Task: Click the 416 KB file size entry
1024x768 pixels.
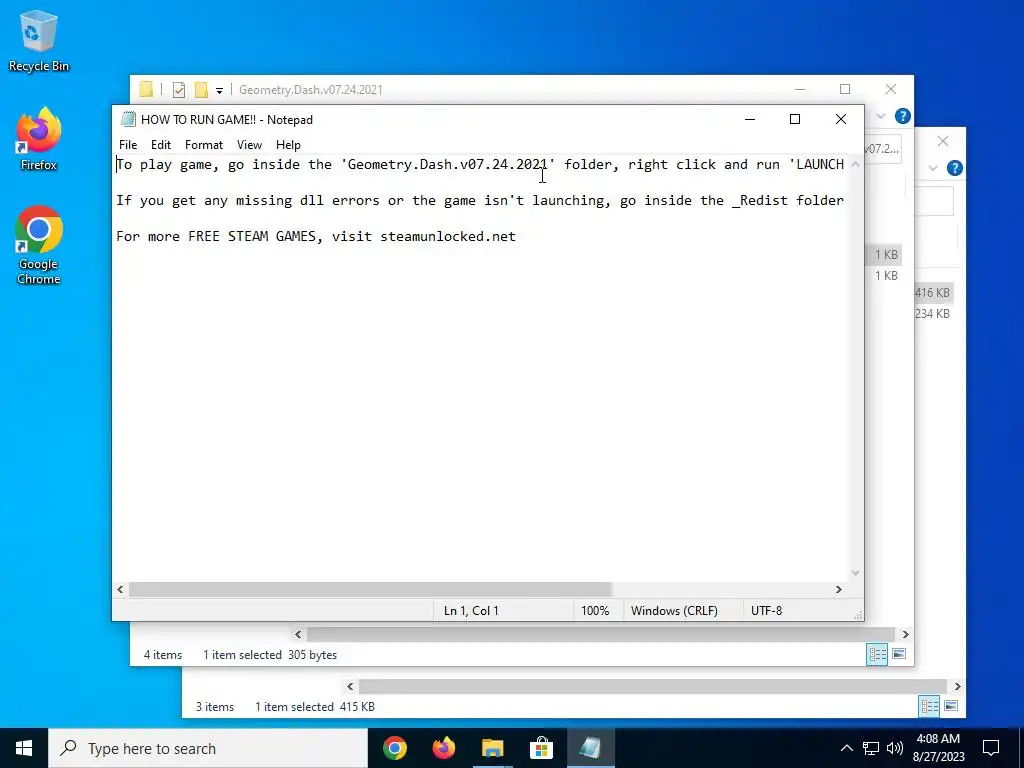Action: coord(933,293)
